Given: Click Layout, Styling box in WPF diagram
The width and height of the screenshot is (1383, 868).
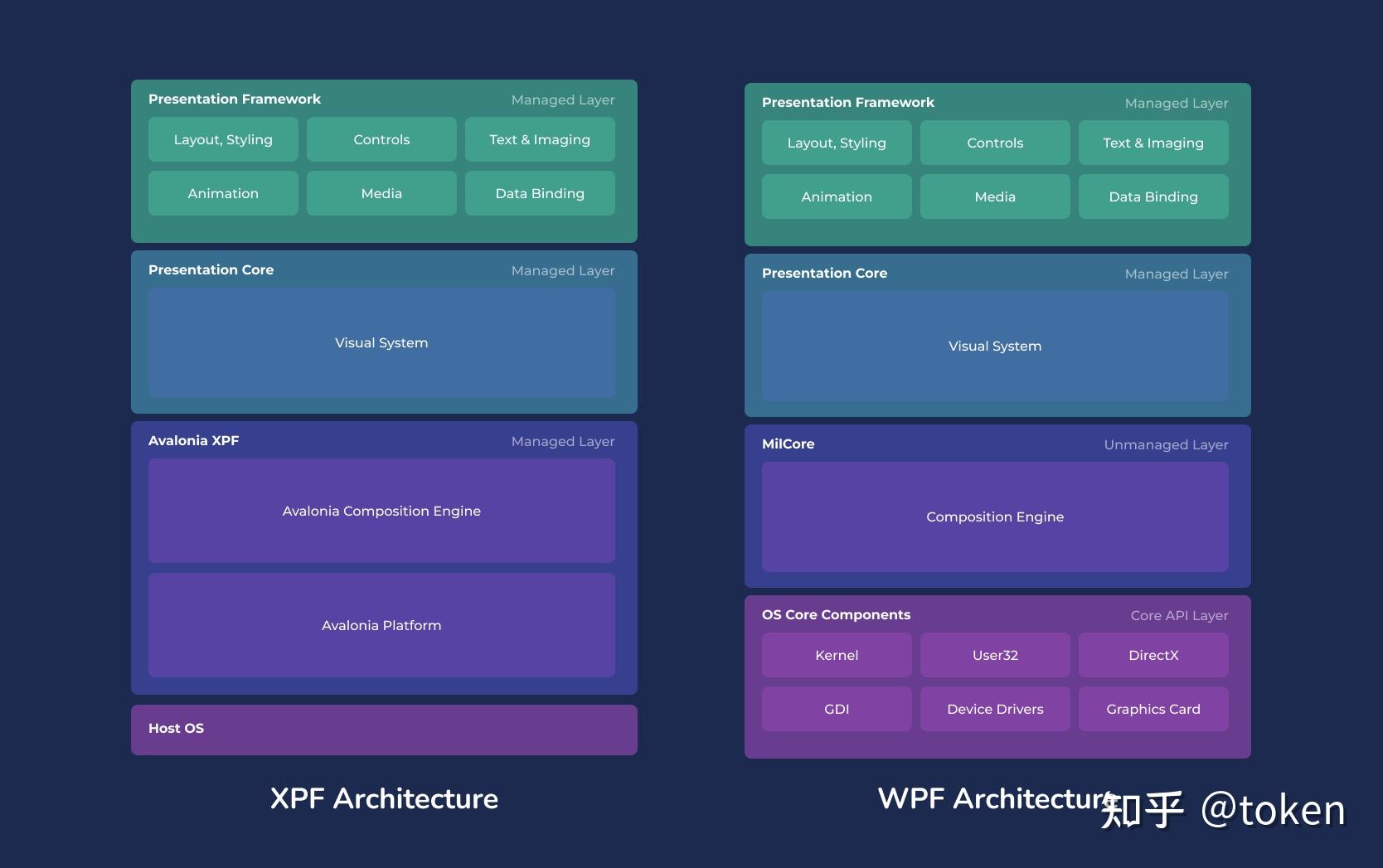Looking at the screenshot, I should [x=837, y=143].
